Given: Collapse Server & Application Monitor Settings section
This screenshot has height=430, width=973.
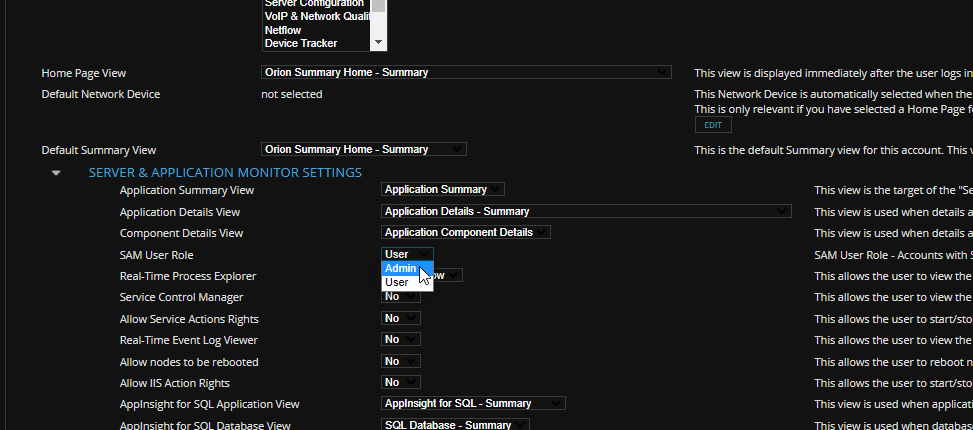Looking at the screenshot, I should (x=56, y=172).
